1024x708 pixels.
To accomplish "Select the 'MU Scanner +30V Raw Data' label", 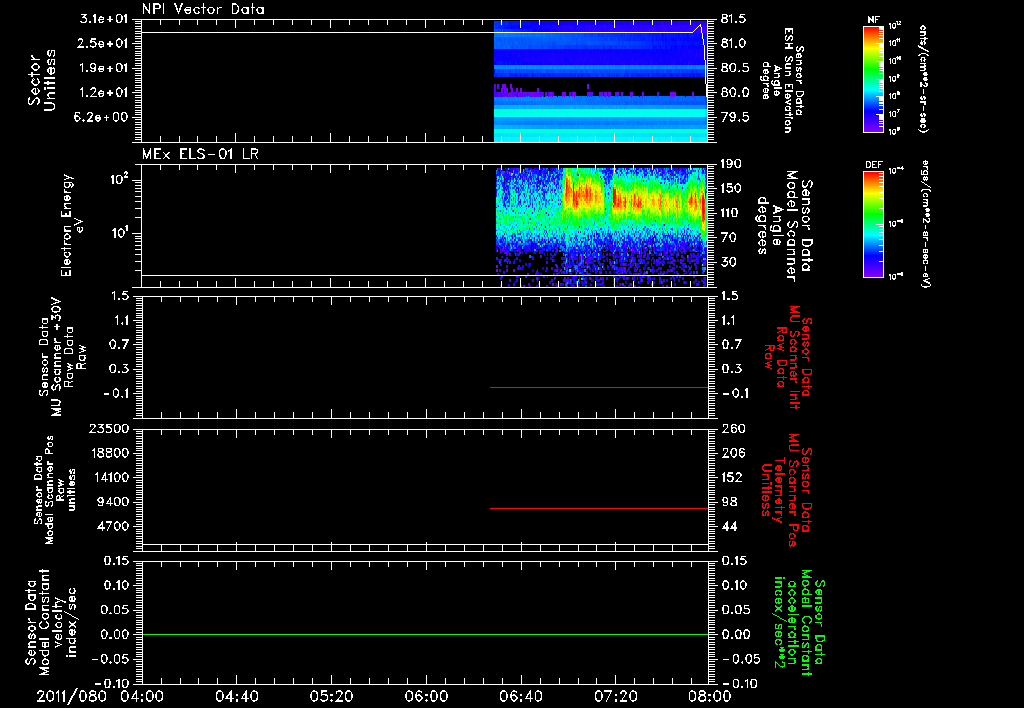I will click(x=61, y=357).
